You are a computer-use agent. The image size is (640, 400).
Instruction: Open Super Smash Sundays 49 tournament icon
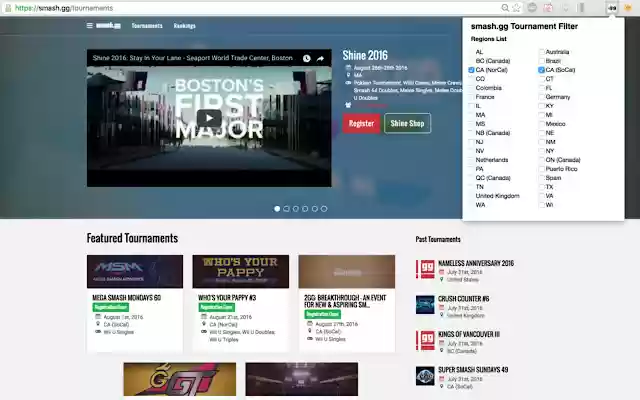click(x=425, y=376)
